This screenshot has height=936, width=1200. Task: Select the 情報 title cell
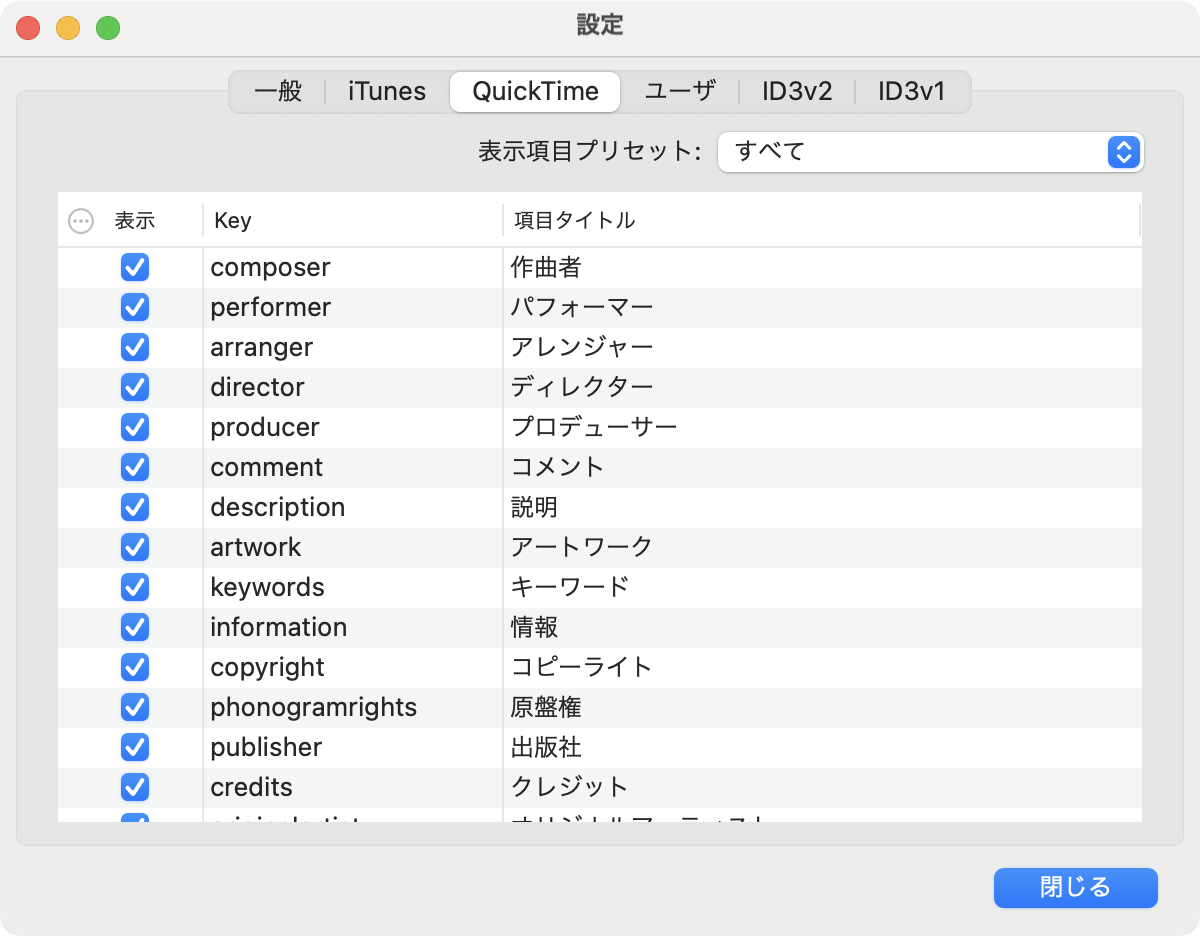[x=822, y=627]
